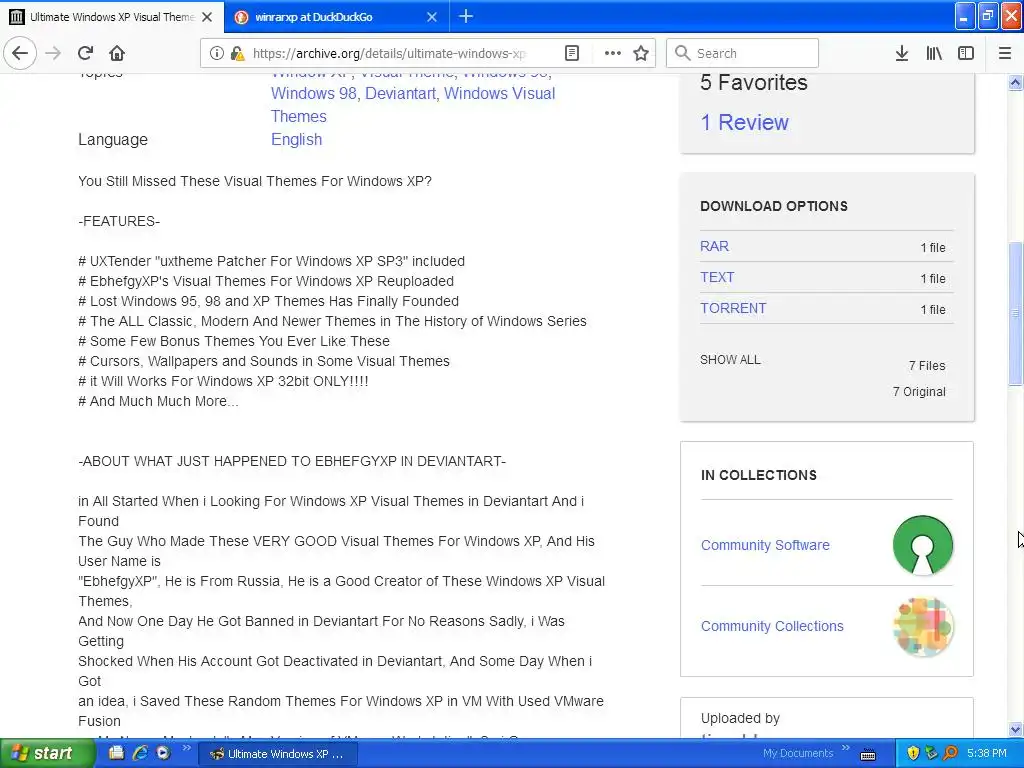Click the scrollbar down arrow
Image resolution: width=1024 pixels, height=768 pixels.
point(1015,729)
